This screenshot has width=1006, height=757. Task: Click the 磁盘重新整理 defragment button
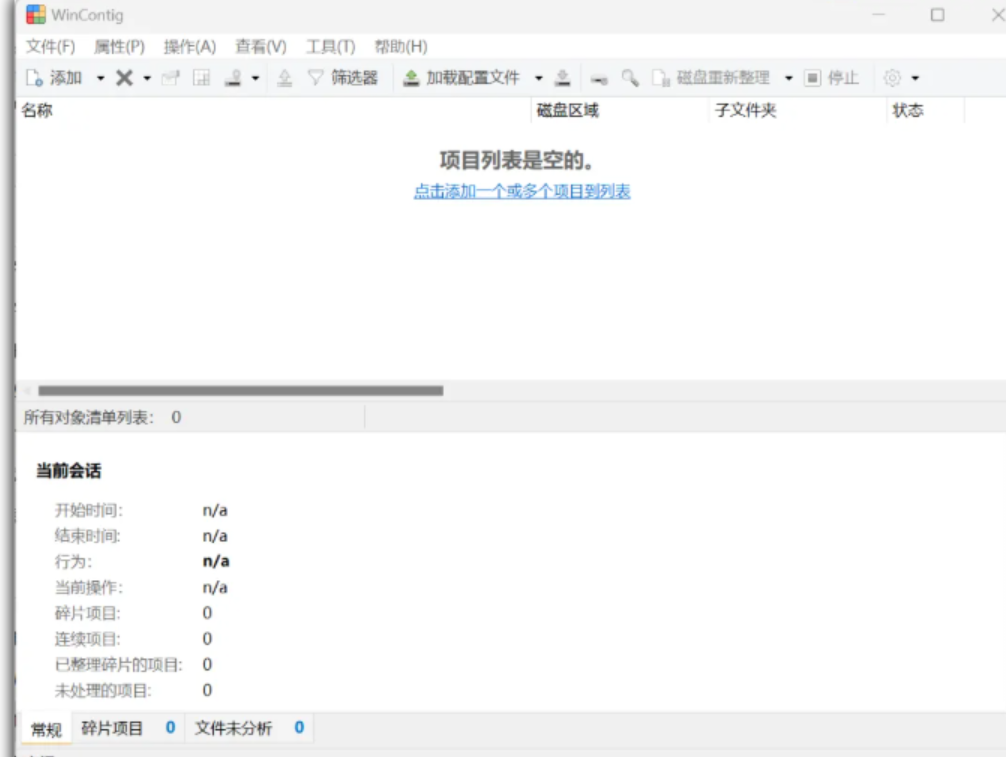click(723, 78)
